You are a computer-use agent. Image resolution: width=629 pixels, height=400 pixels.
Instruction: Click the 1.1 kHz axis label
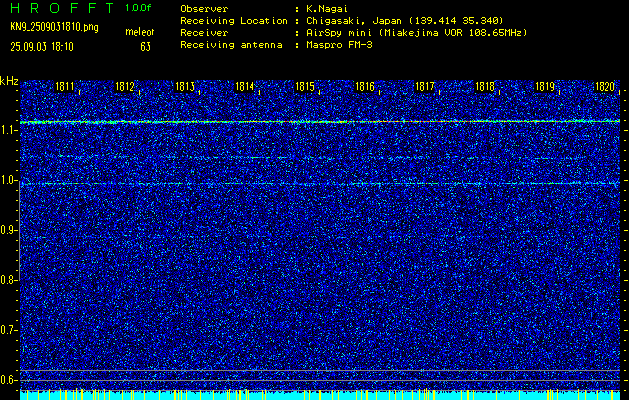click(x=8, y=130)
